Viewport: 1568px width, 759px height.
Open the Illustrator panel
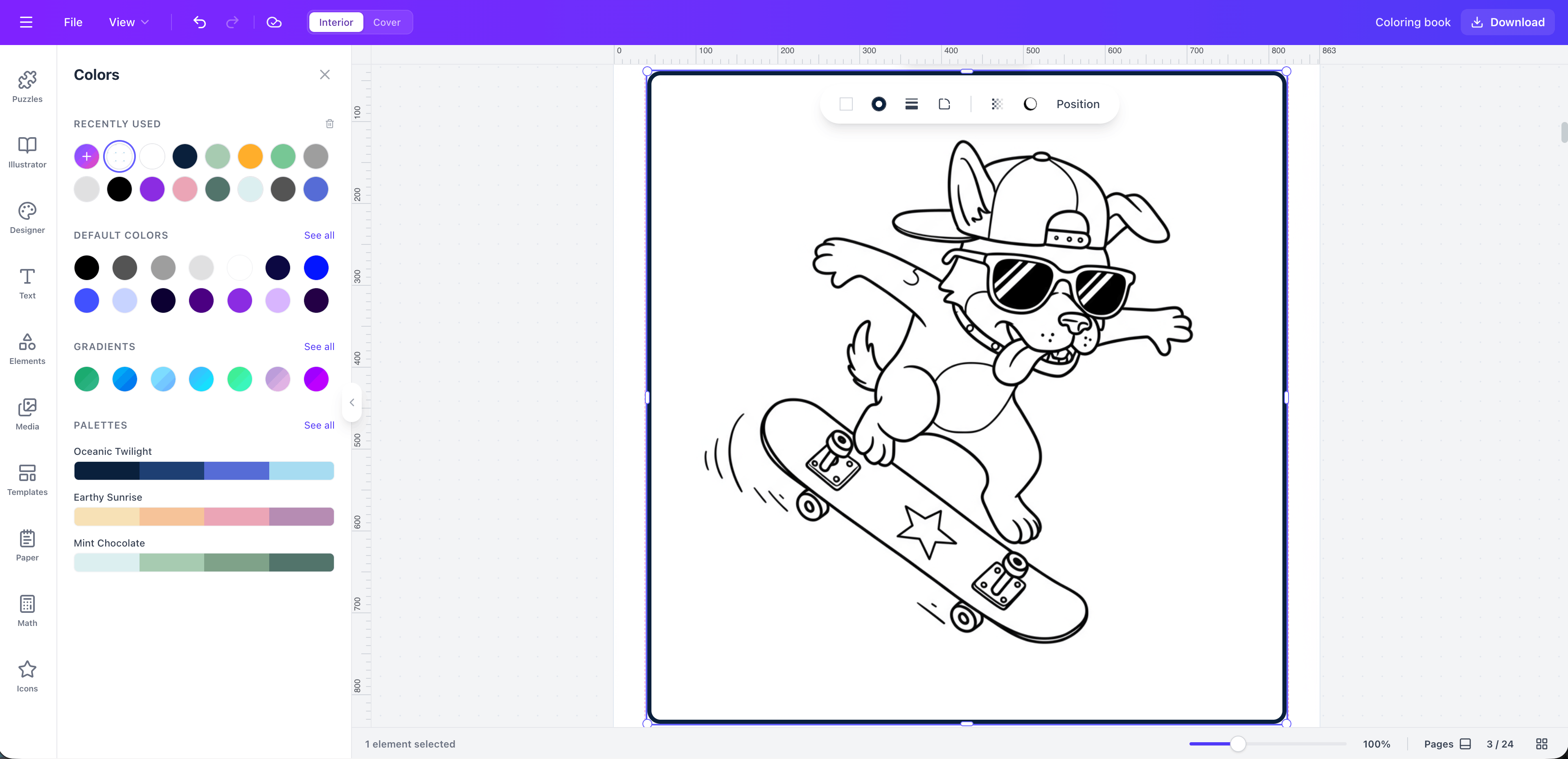27,152
